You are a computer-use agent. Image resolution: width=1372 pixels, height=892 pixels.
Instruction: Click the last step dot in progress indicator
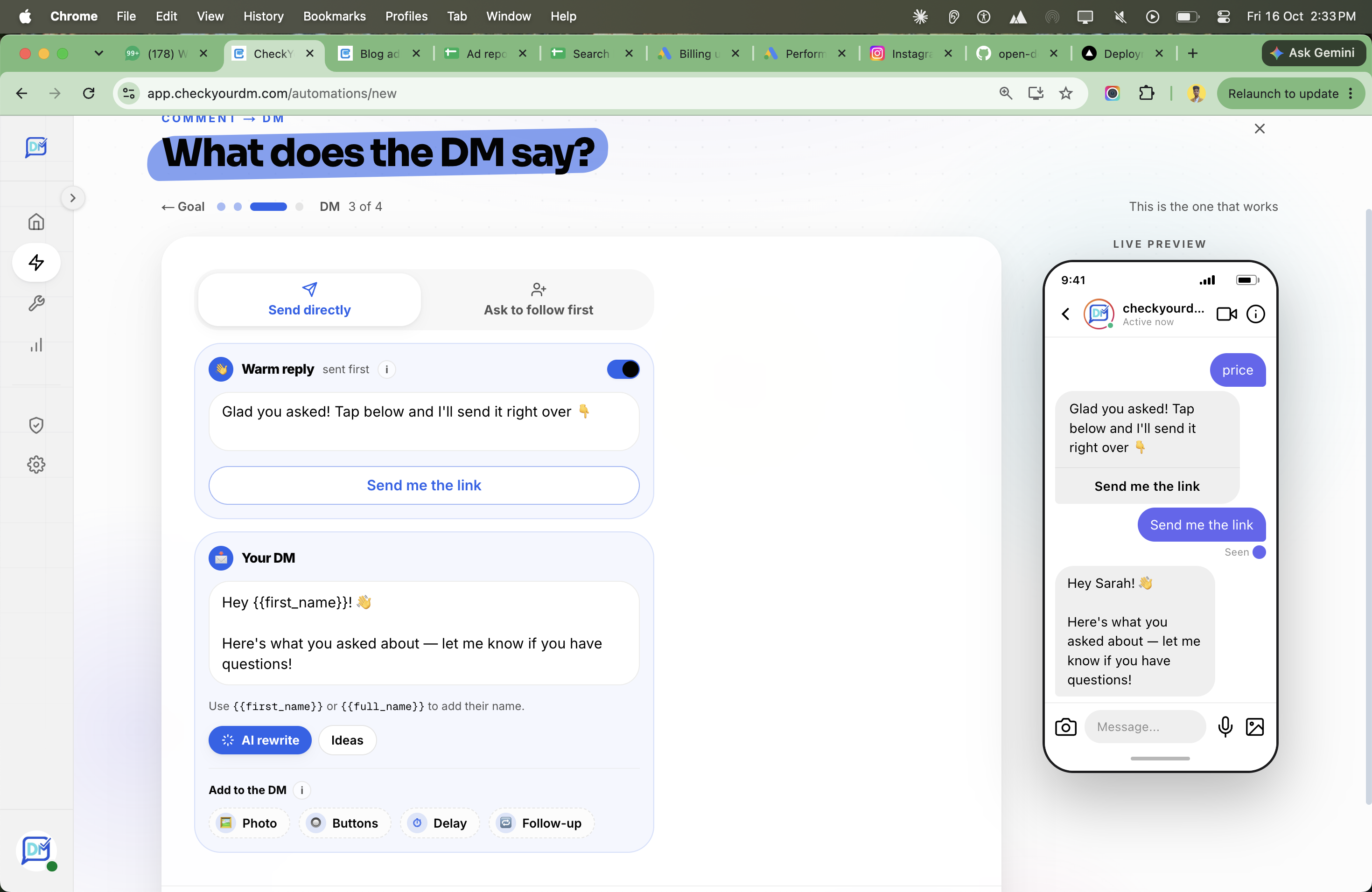[x=299, y=207]
